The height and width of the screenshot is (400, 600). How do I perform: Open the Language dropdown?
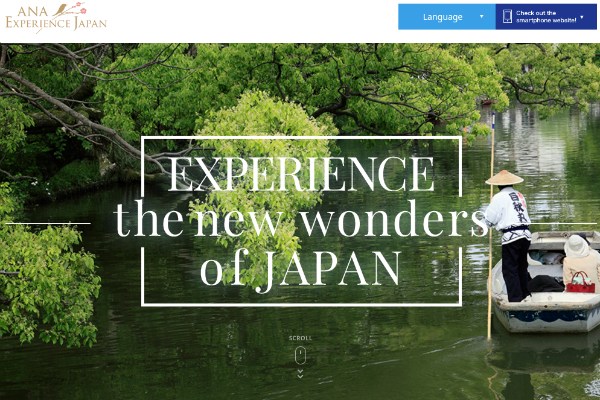(x=447, y=17)
